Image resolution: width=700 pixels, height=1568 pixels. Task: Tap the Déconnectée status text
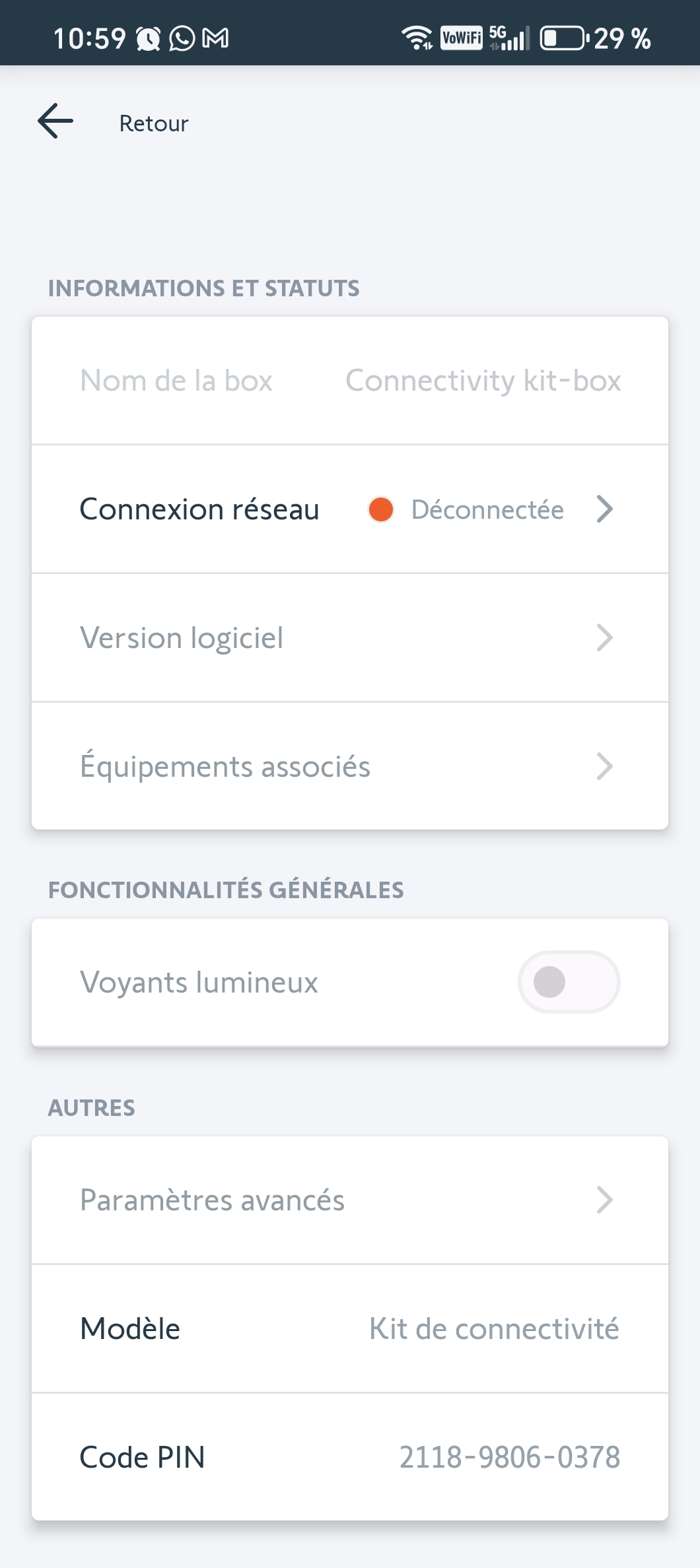(487, 509)
